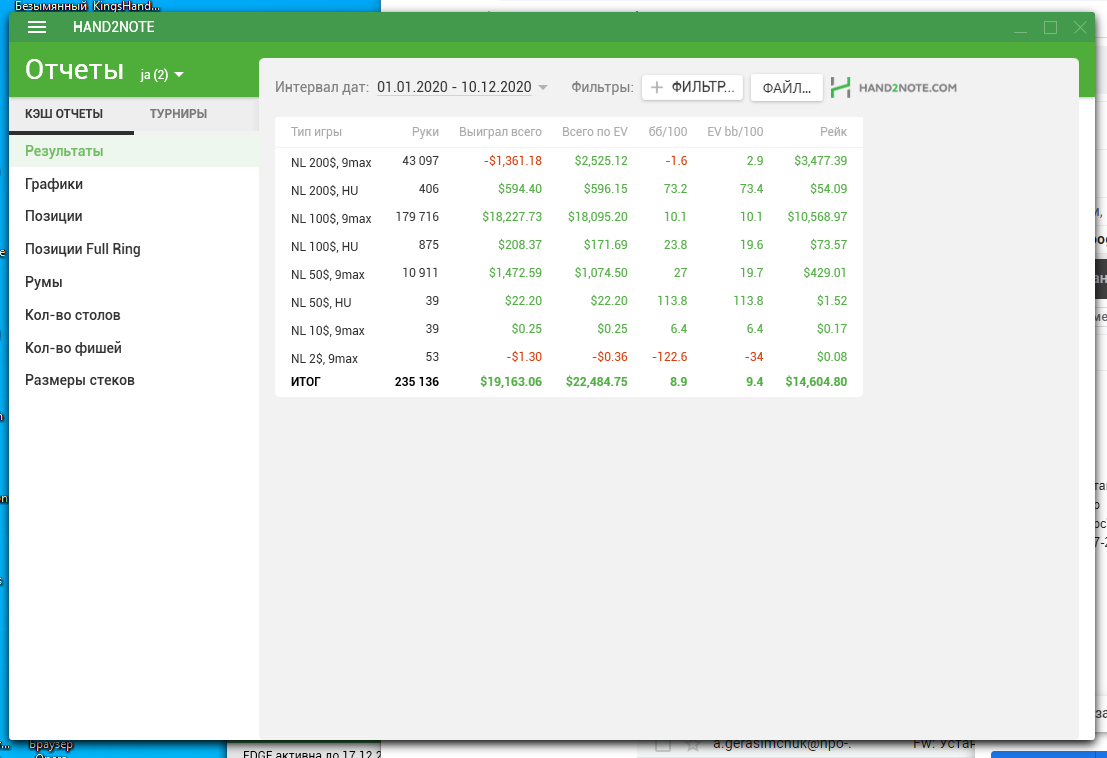Open the hamburger main menu
The height and width of the screenshot is (758, 1107).
click(x=37, y=27)
